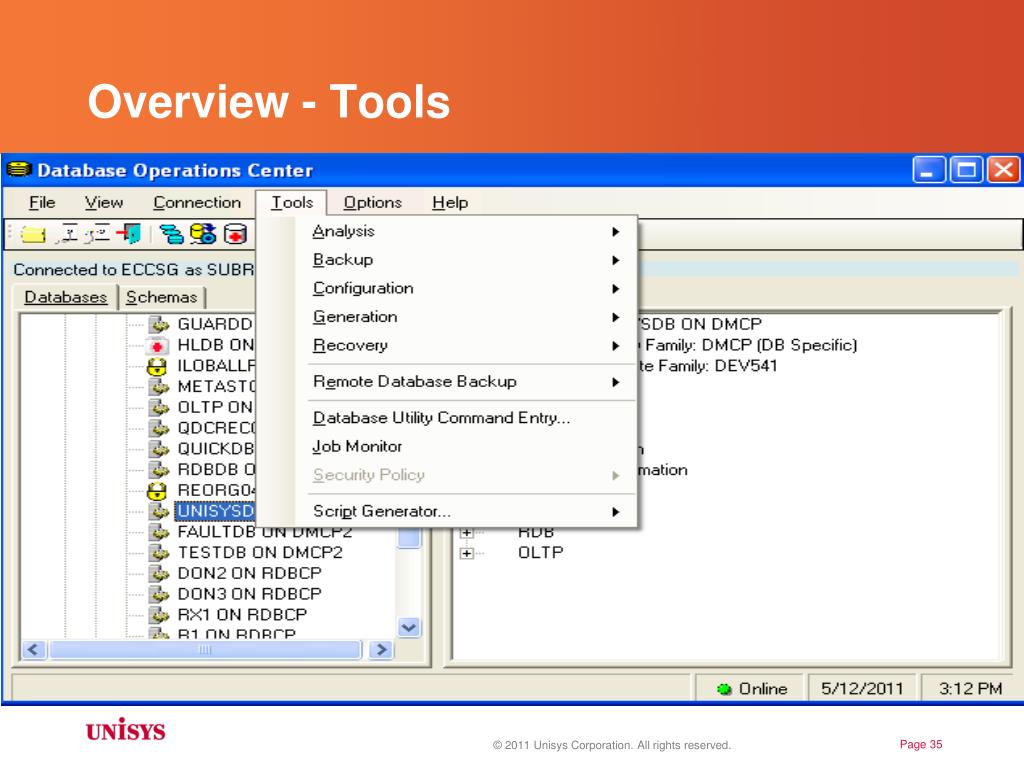This screenshot has height=768, width=1024.
Task: Switch to the Schemas tab
Action: point(161,297)
